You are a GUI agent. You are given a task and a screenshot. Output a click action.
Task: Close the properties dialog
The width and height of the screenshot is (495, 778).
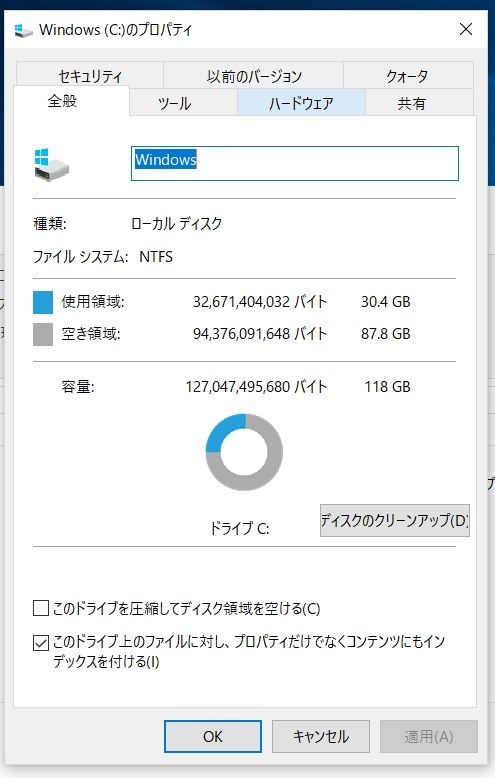pyautogui.click(x=466, y=29)
